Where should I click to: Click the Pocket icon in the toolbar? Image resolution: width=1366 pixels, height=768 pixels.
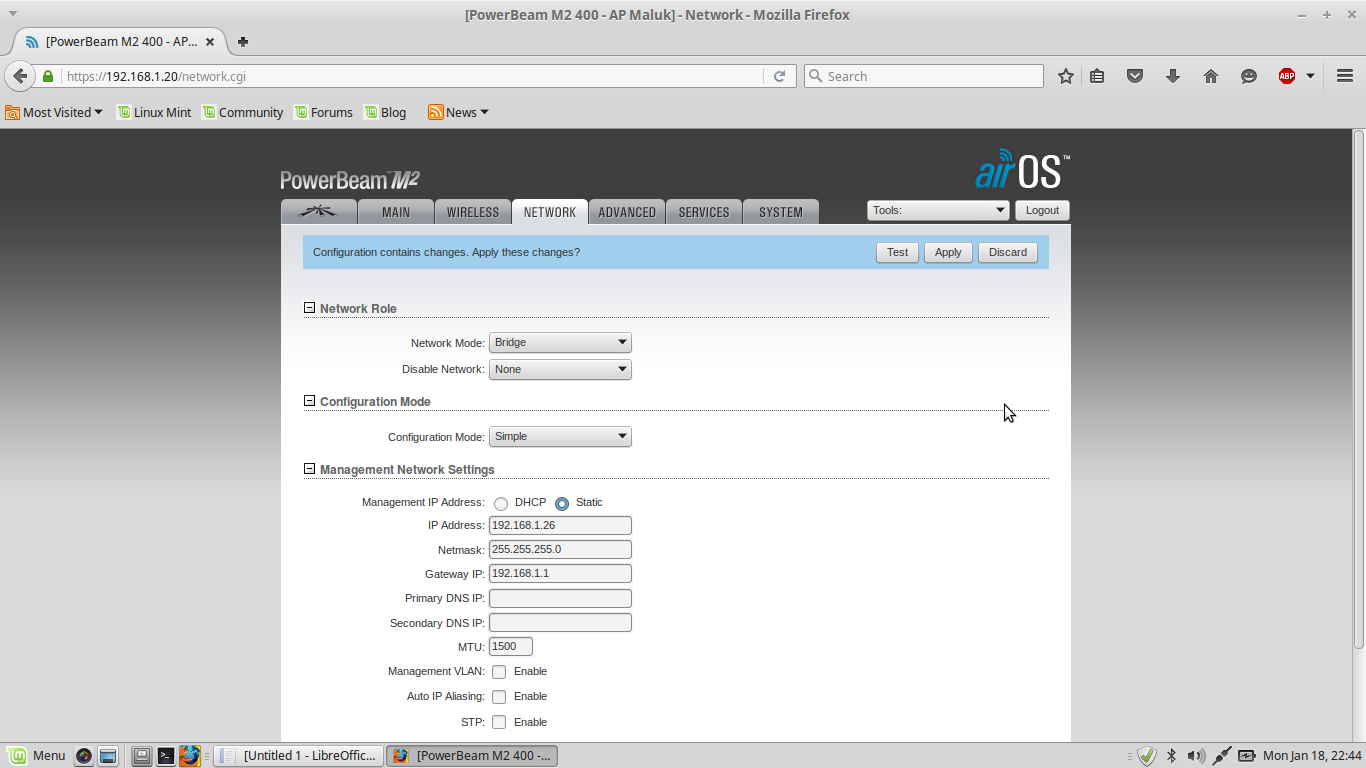coord(1135,76)
